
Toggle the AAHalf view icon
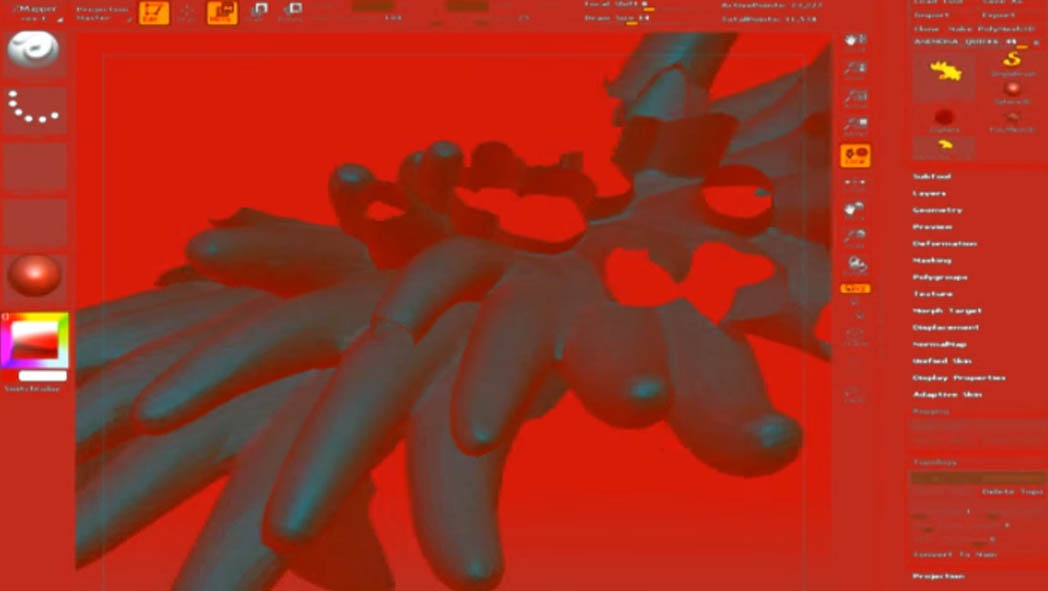[x=855, y=127]
